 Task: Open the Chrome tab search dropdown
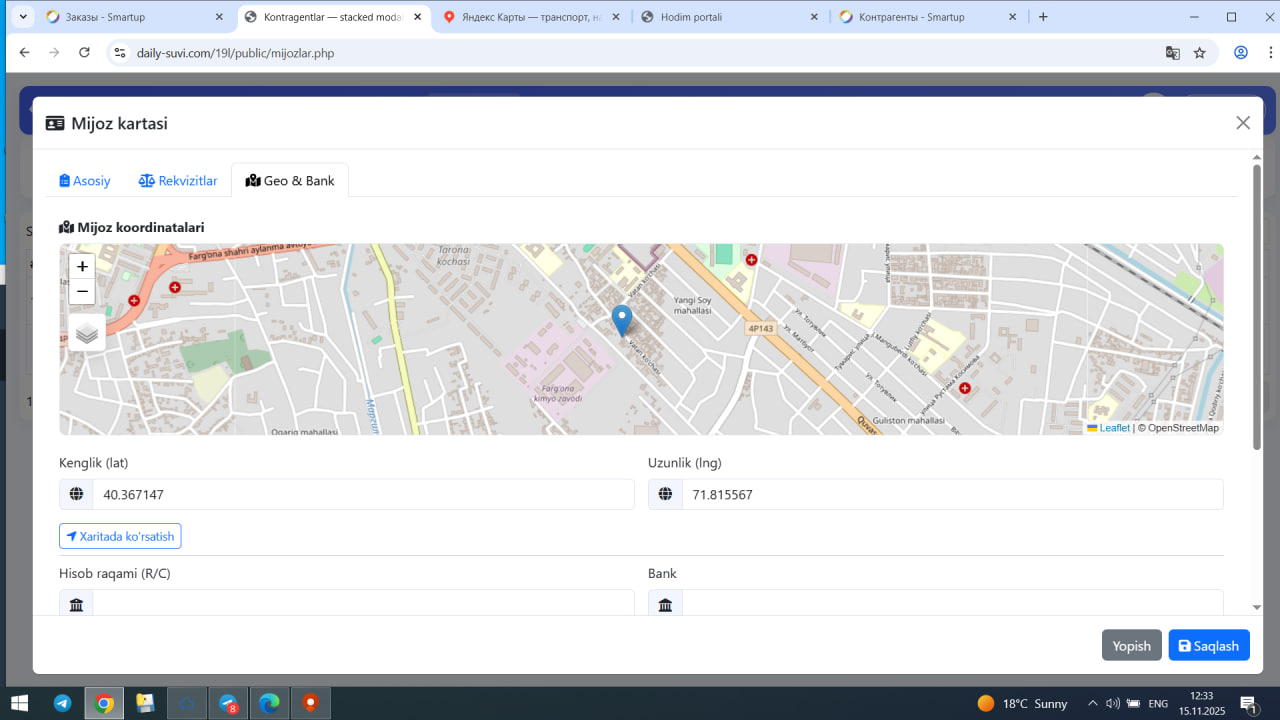23,17
